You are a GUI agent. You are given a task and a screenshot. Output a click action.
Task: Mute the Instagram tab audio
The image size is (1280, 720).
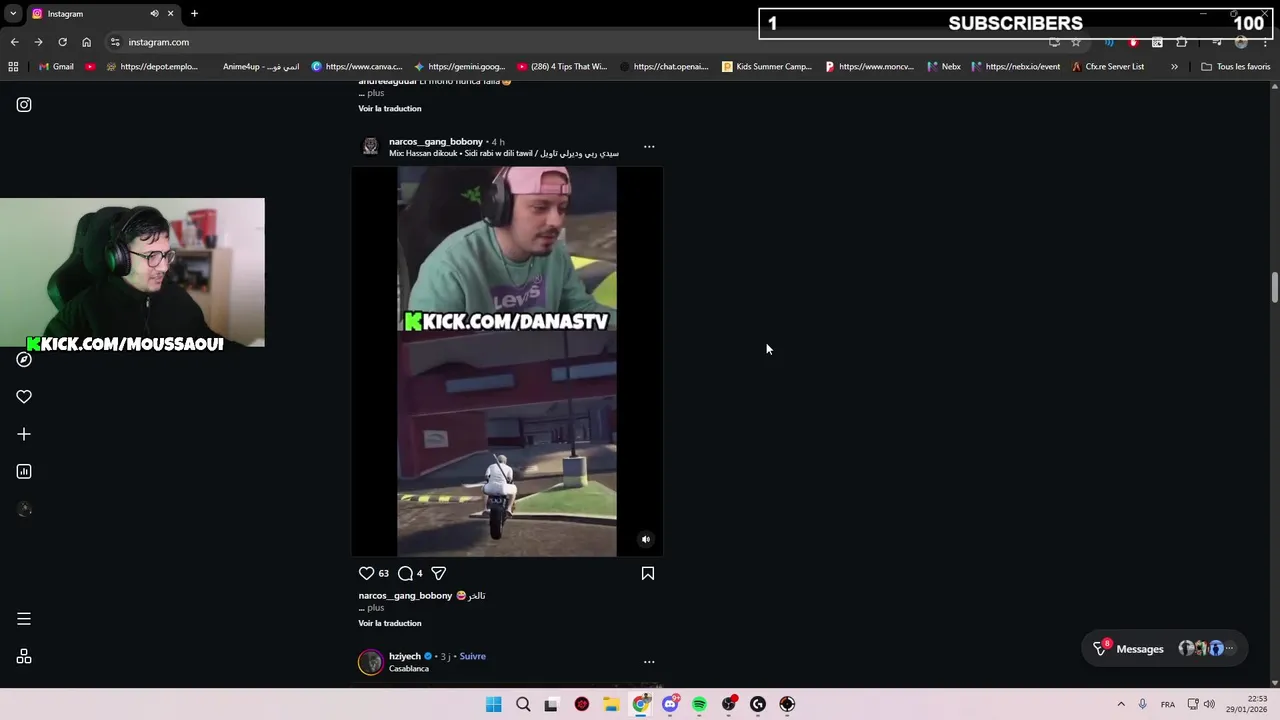(x=154, y=14)
